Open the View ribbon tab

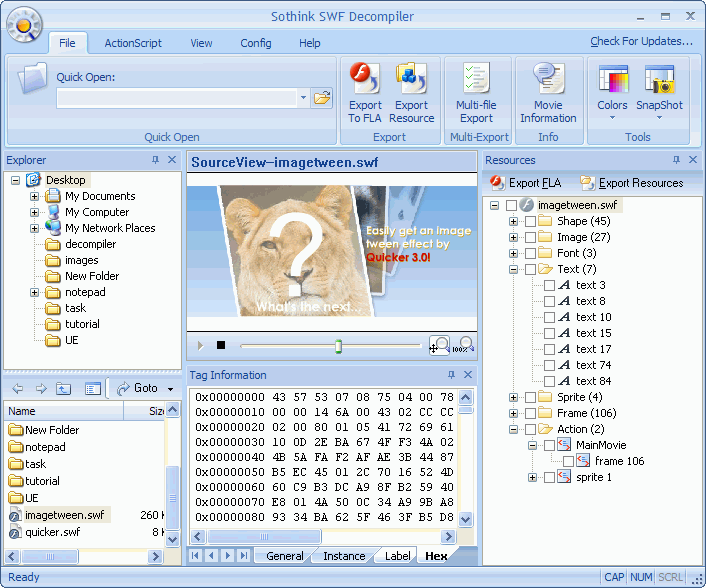201,43
